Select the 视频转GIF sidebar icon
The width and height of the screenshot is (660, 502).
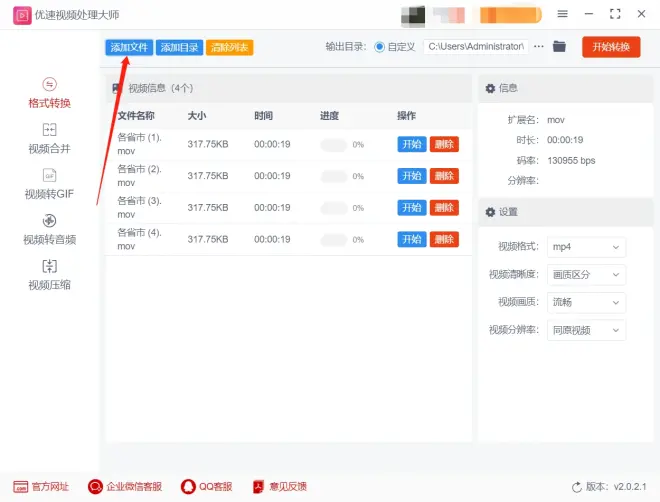point(49,175)
